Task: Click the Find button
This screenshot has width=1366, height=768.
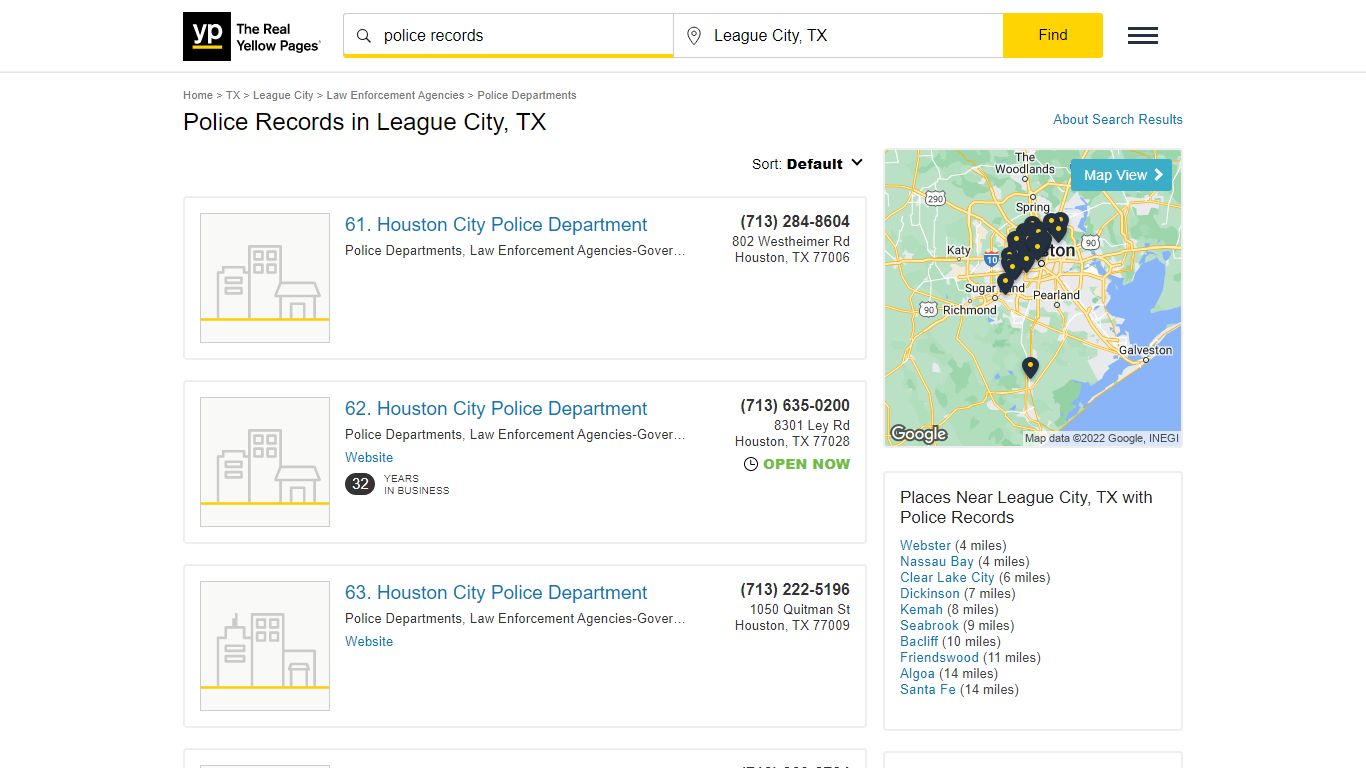Action: pyautogui.click(x=1053, y=35)
